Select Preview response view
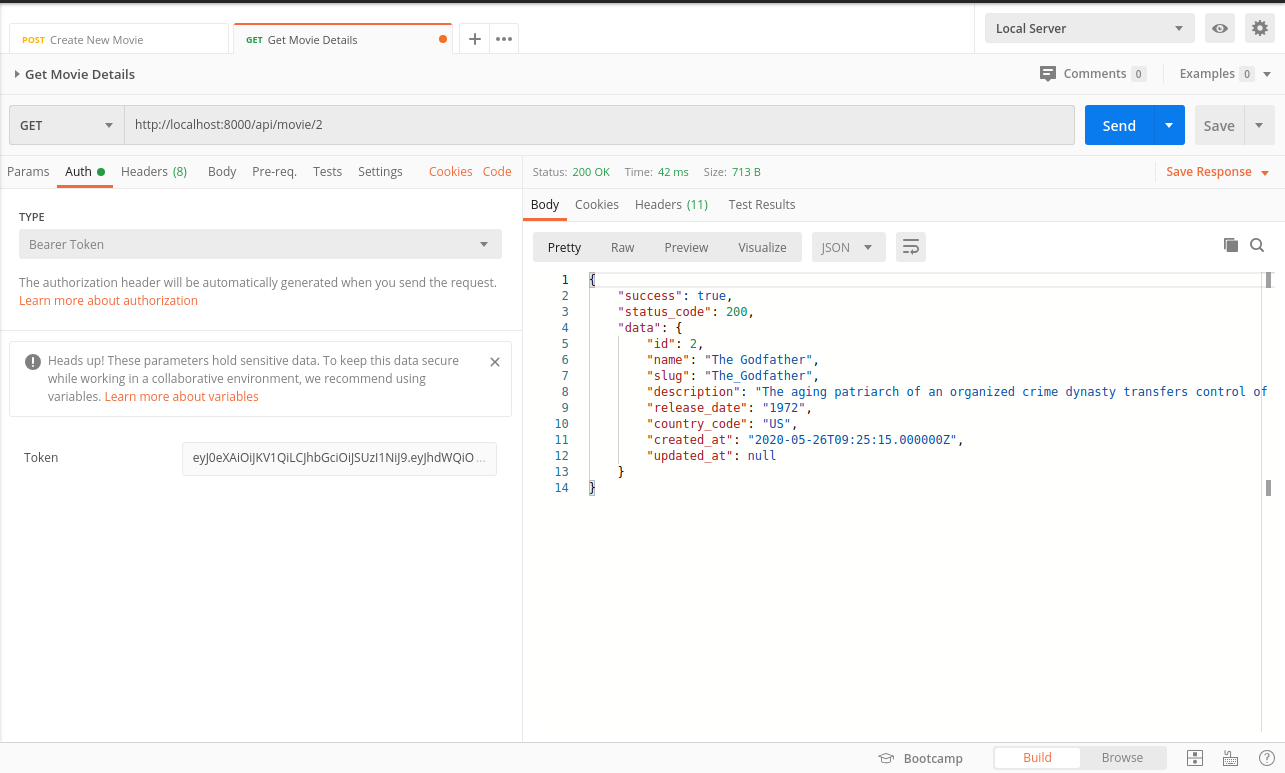Image resolution: width=1285 pixels, height=773 pixels. [686, 247]
